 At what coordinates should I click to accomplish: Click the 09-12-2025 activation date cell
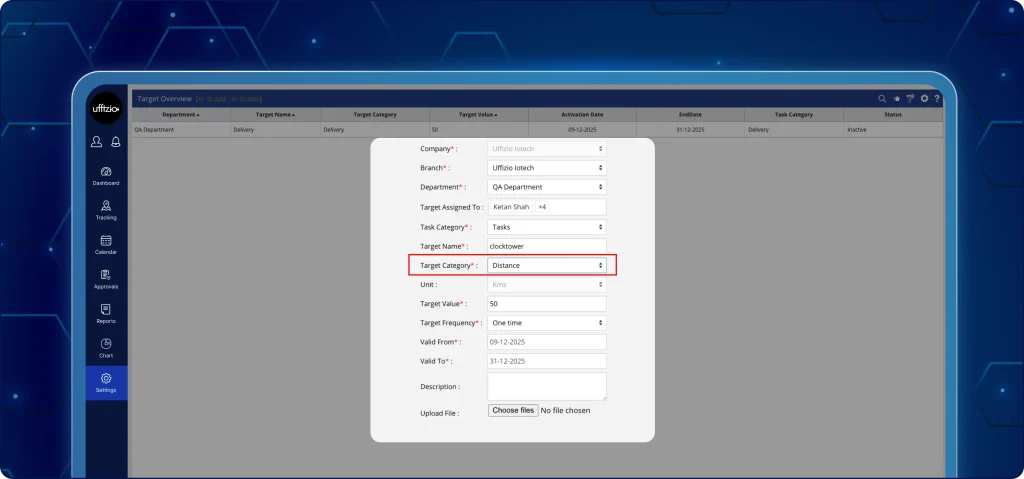click(582, 130)
